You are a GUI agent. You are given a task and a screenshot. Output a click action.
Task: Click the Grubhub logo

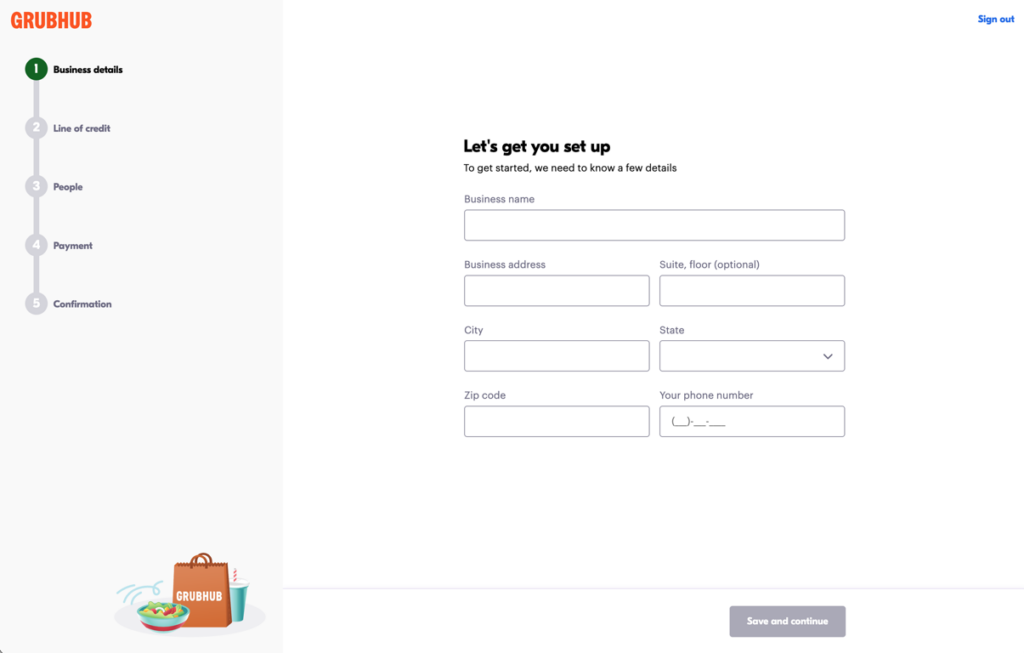[x=51, y=20]
